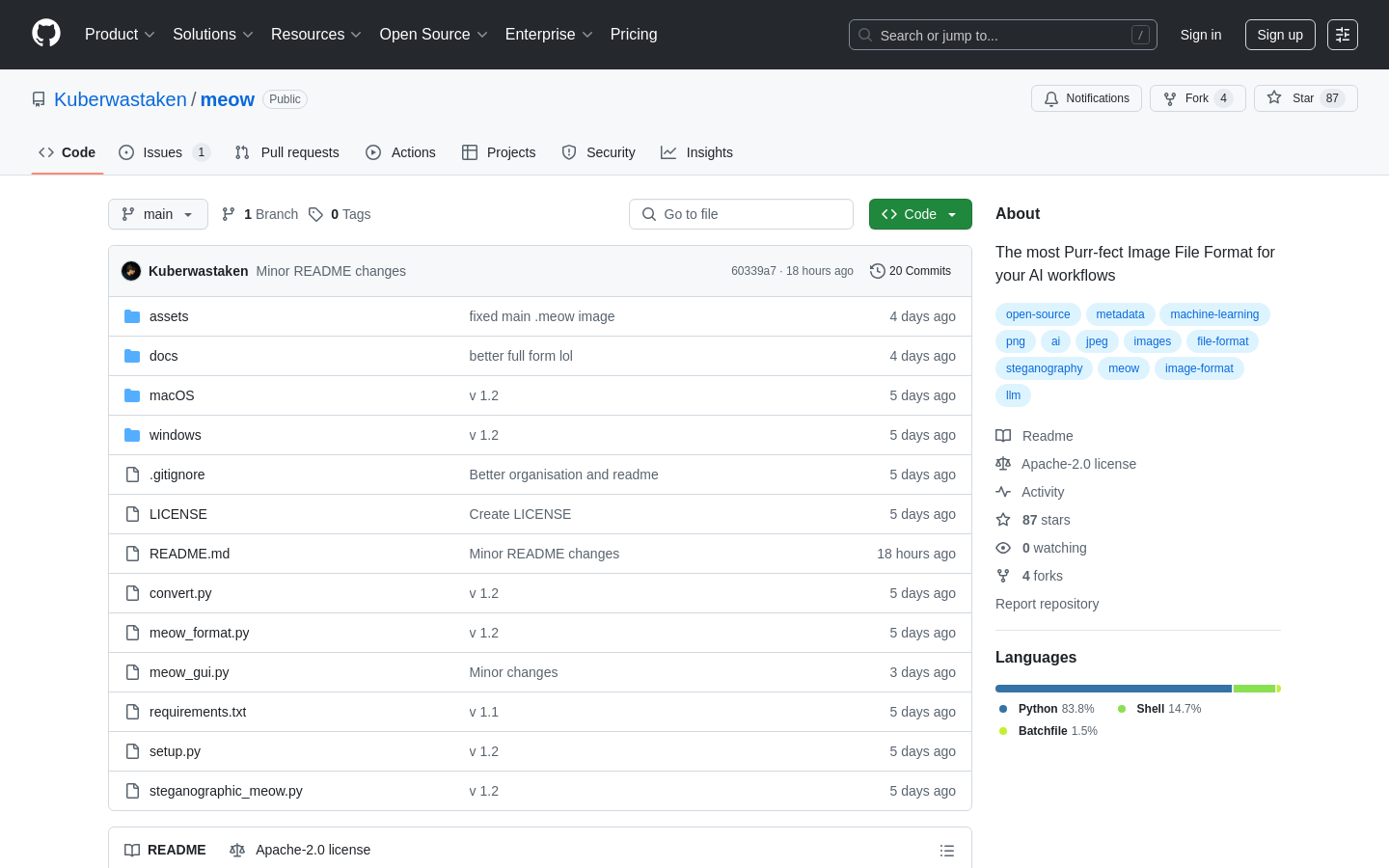Open the macOS folder icon
Screen dimensions: 1389x868
(x=132, y=395)
